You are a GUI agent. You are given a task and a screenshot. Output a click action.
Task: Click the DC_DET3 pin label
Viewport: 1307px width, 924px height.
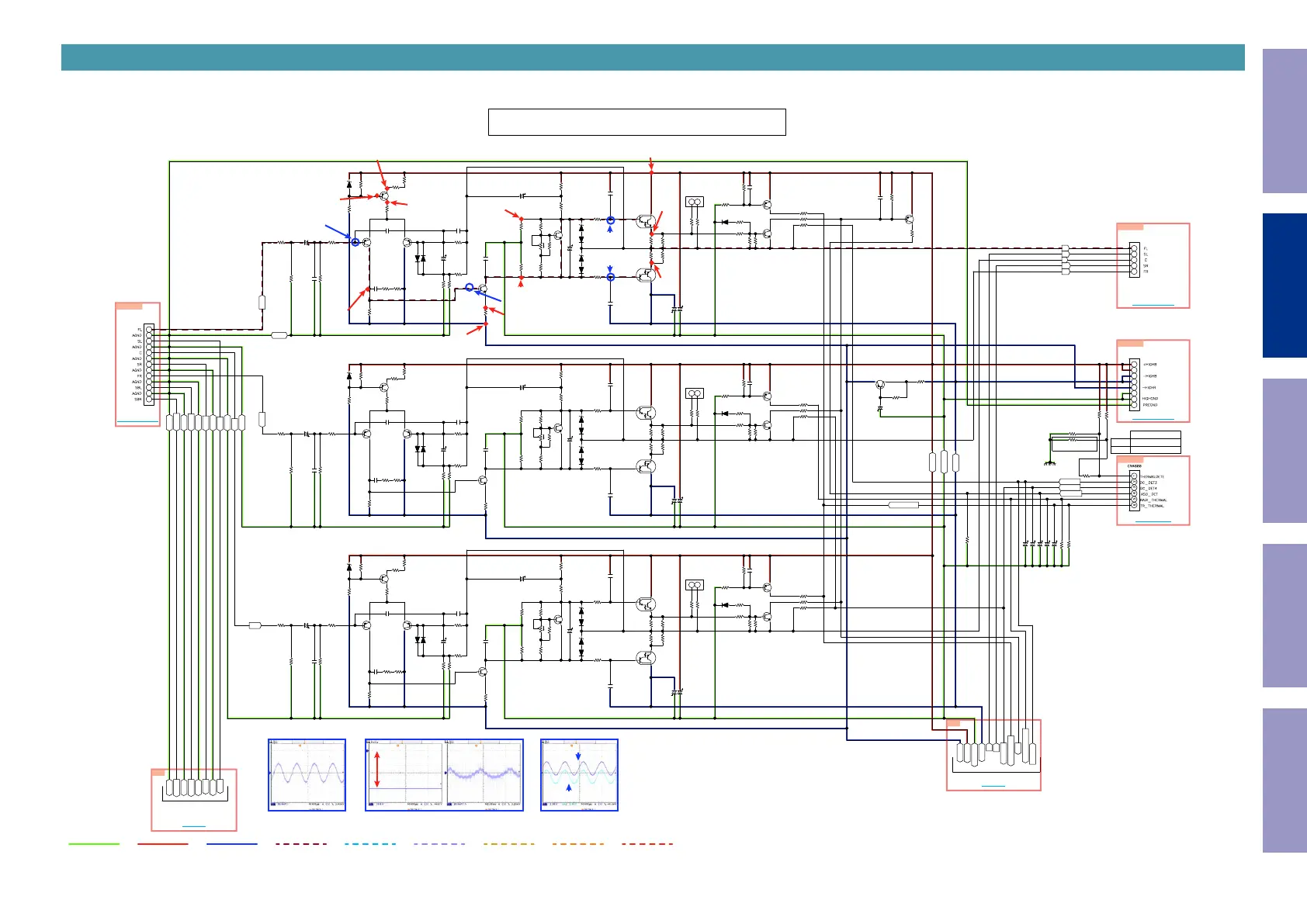pyautogui.click(x=1149, y=483)
